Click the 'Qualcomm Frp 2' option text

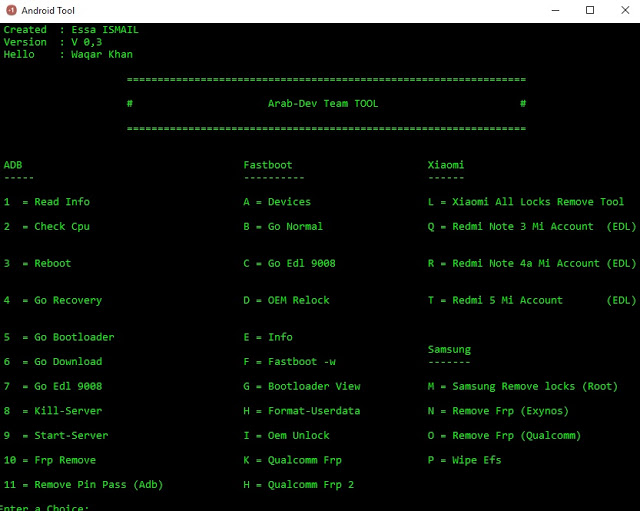click(311, 484)
